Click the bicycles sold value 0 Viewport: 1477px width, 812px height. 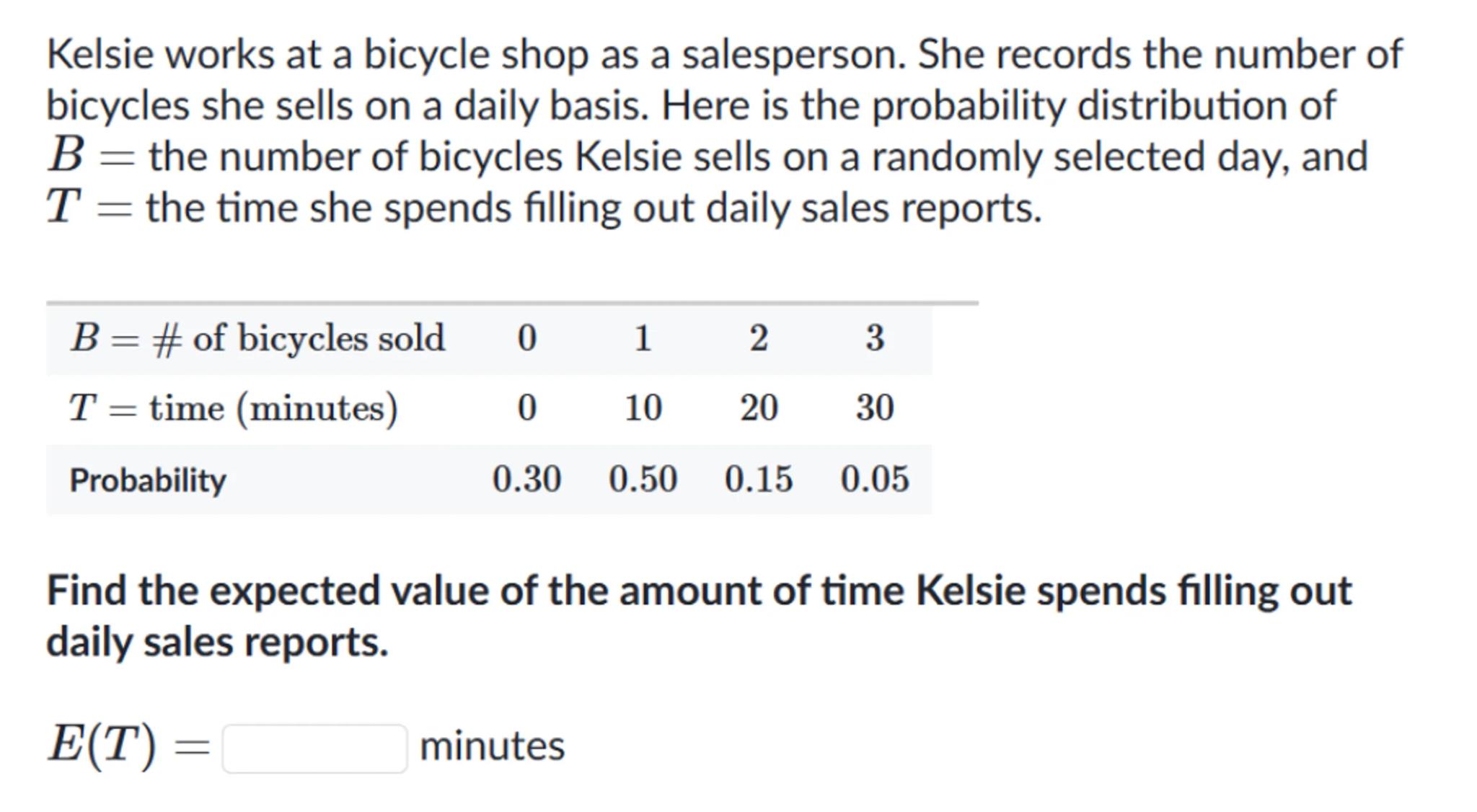click(x=527, y=338)
